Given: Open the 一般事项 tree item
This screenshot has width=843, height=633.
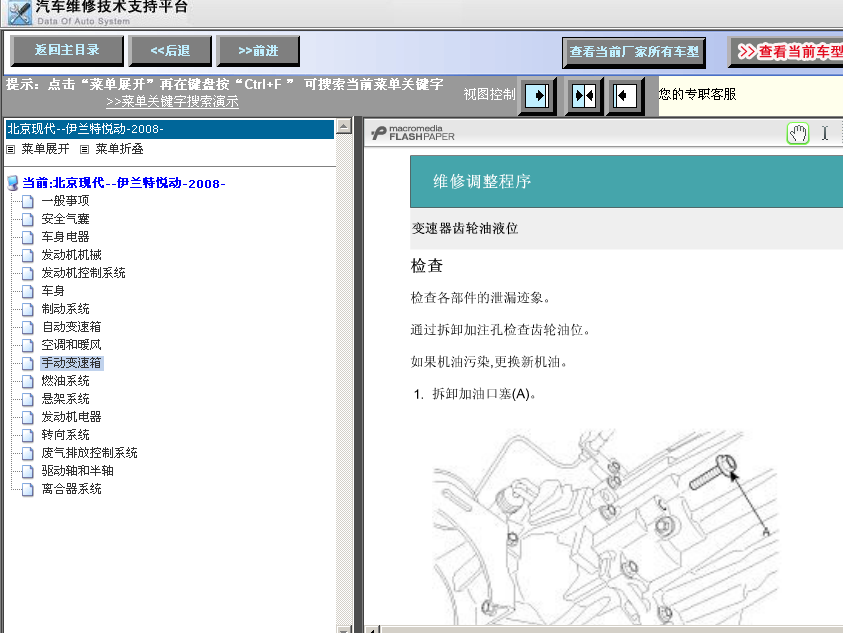Looking at the screenshot, I should 66,201.
